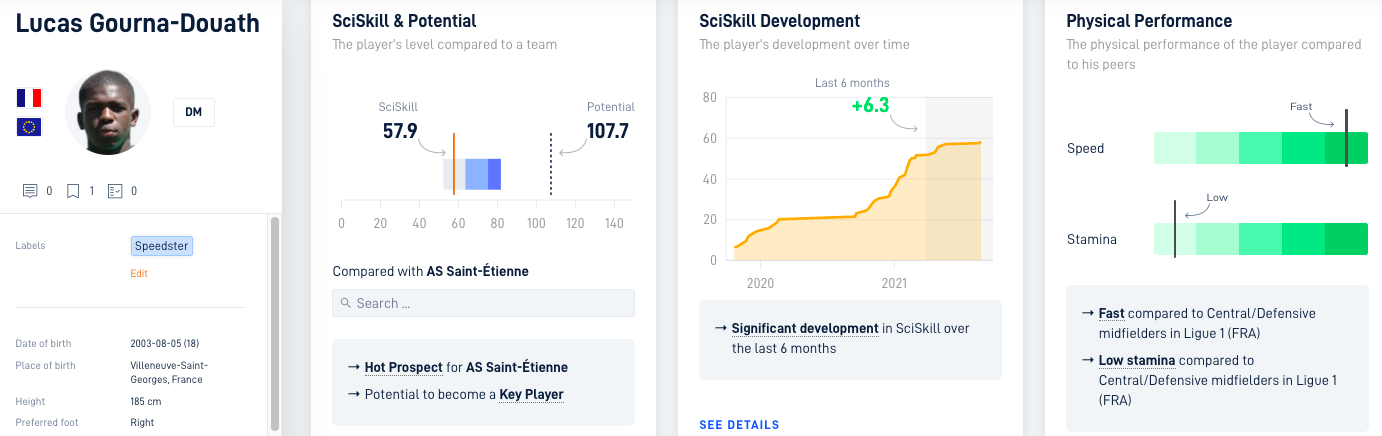Image resolution: width=1382 pixels, height=436 pixels.
Task: Click the magnifier icon in the search box
Action: coord(346,303)
